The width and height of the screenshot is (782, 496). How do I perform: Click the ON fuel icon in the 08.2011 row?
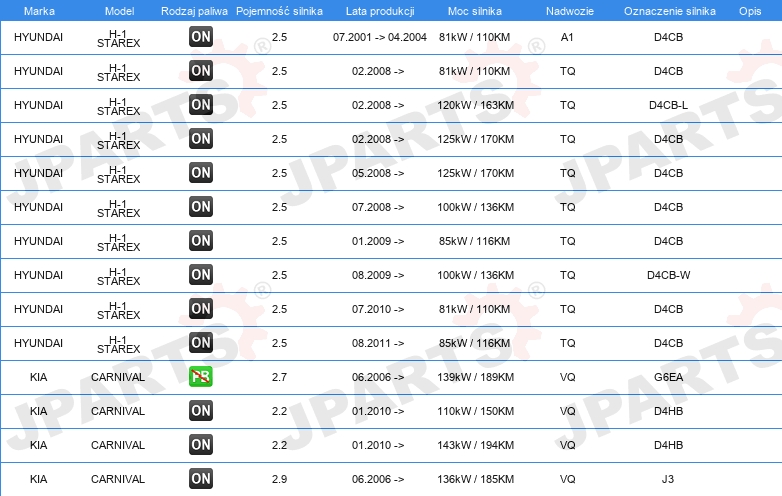[201, 343]
